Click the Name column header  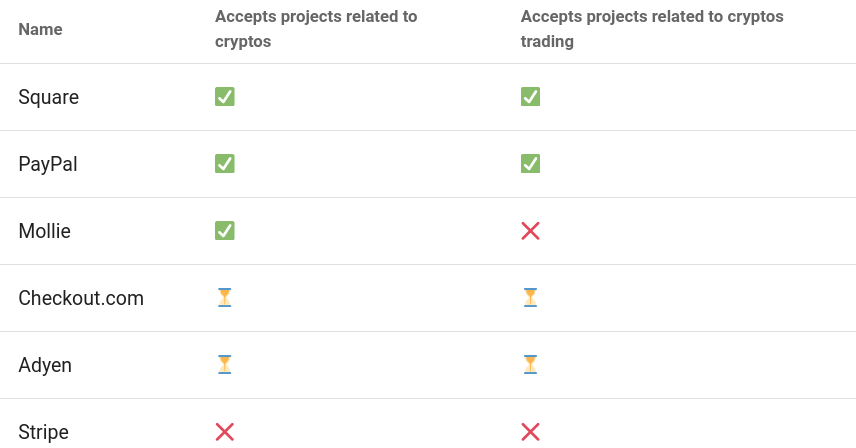(40, 29)
